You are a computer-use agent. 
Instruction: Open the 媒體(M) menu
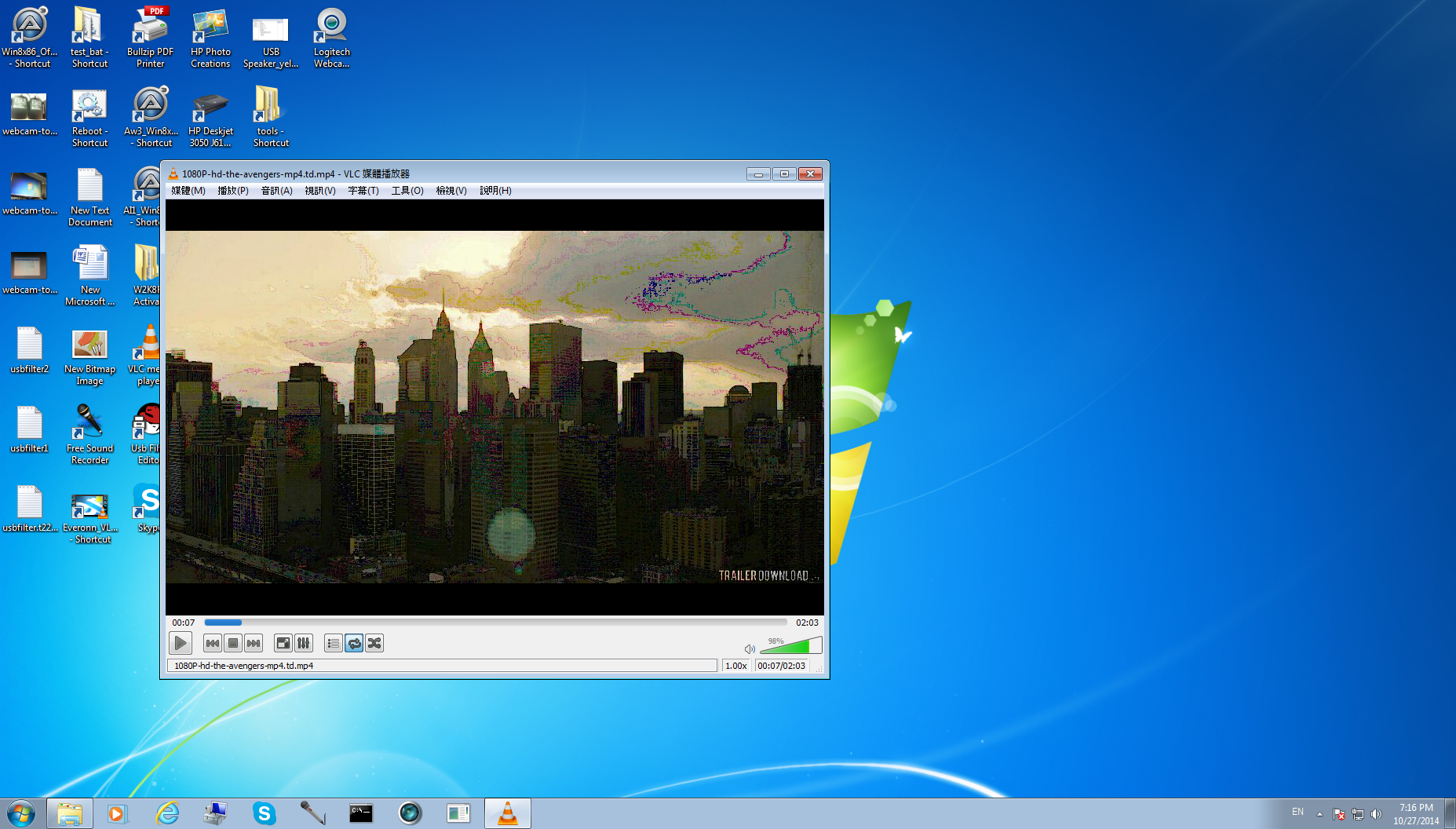pyautogui.click(x=188, y=191)
